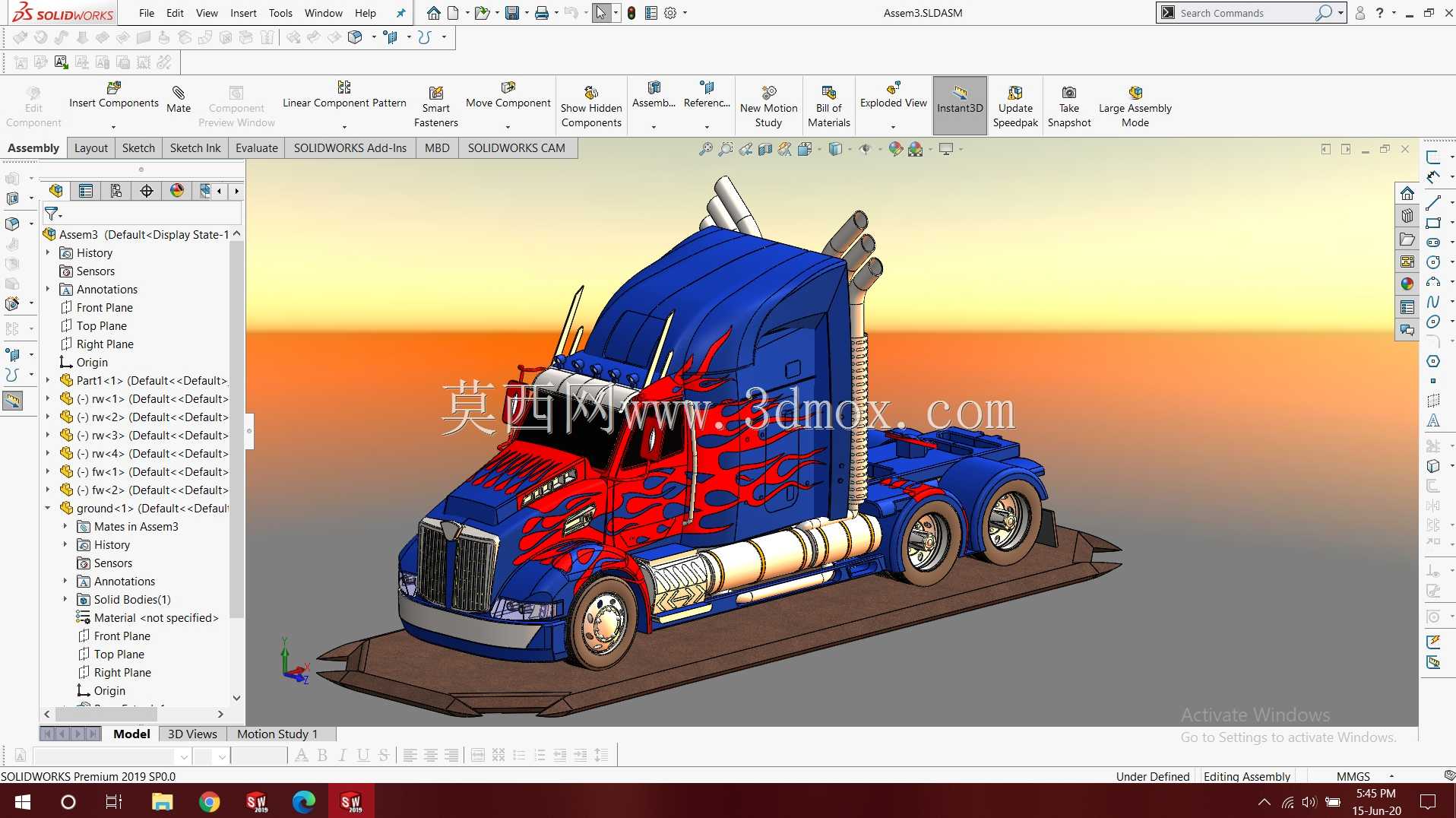Expand the rw<1> component

pyautogui.click(x=48, y=398)
